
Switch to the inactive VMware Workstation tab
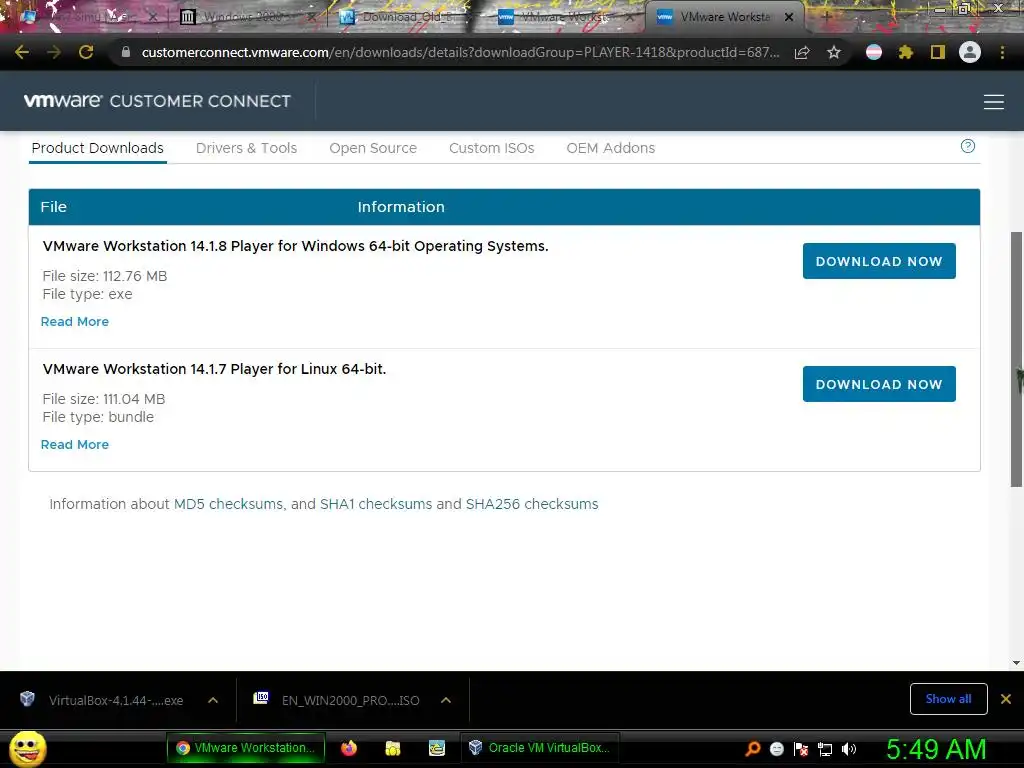pos(563,17)
